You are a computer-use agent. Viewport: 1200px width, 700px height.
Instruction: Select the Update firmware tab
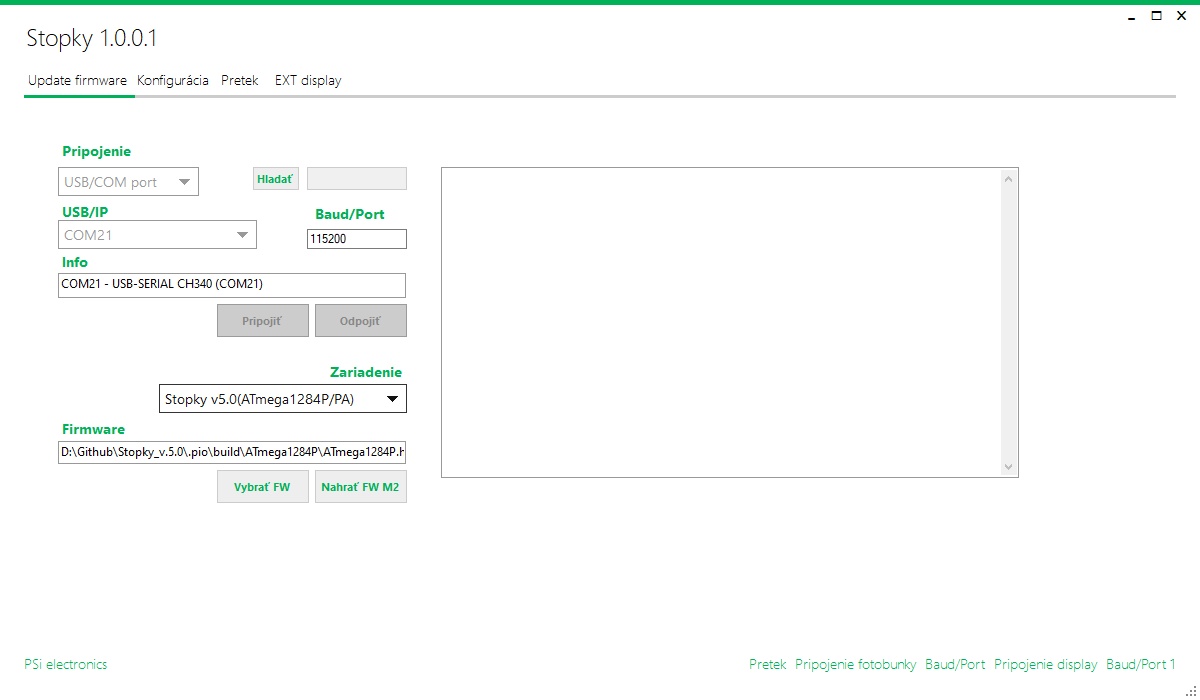tap(77, 81)
